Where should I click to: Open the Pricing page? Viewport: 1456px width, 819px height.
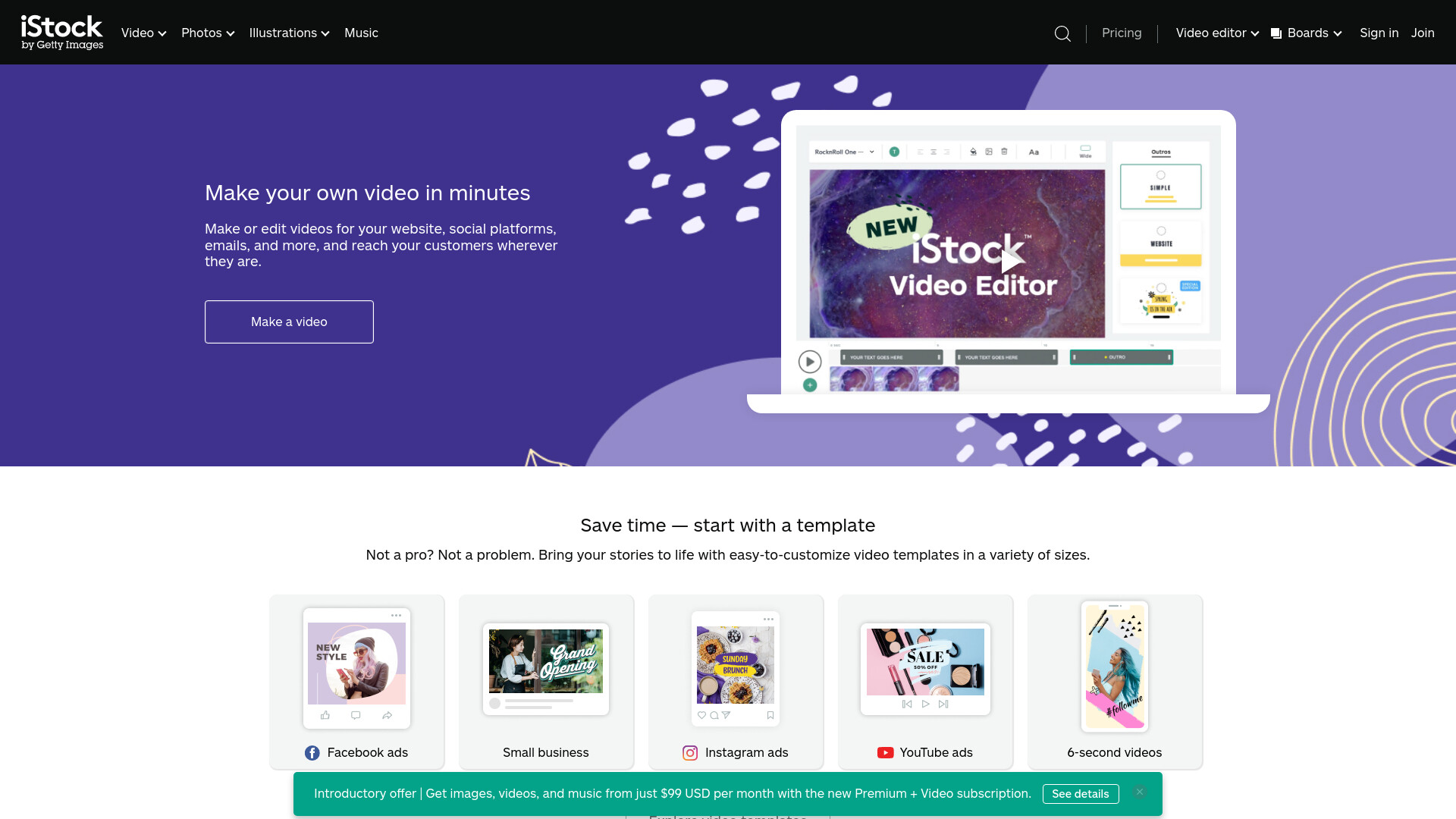(1122, 33)
